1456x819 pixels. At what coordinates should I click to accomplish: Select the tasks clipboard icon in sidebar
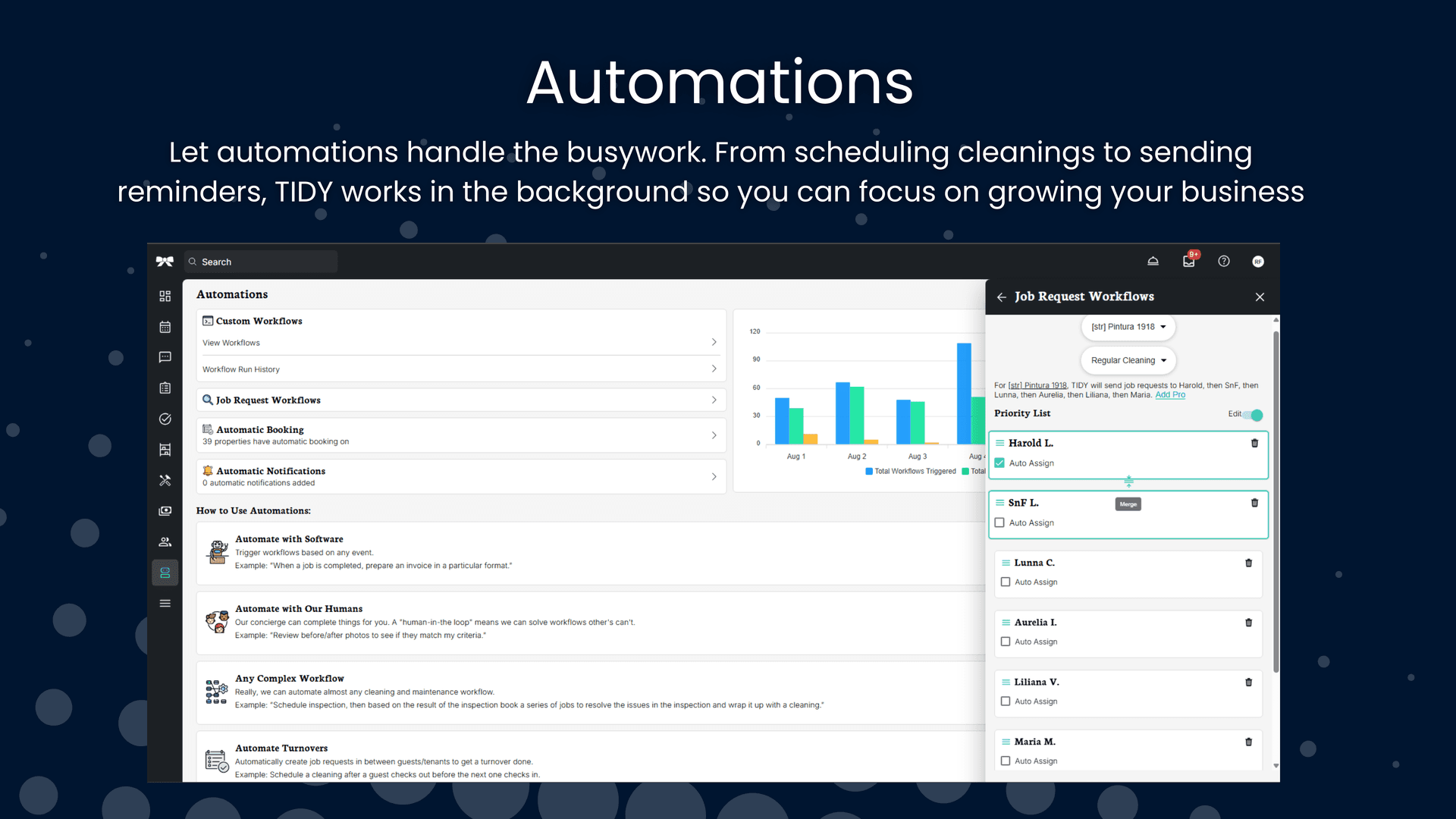(165, 388)
